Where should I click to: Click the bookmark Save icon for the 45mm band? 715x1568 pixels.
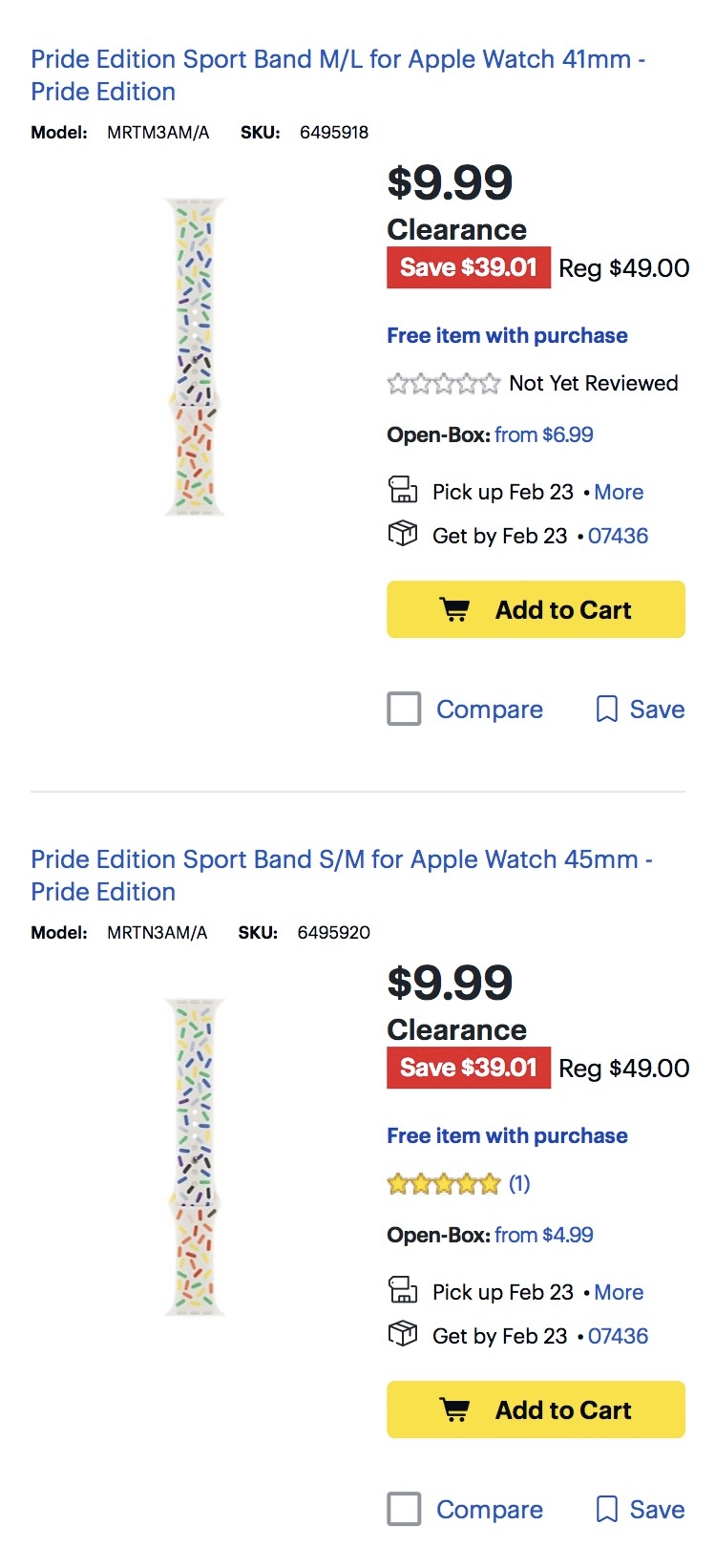point(607,1510)
